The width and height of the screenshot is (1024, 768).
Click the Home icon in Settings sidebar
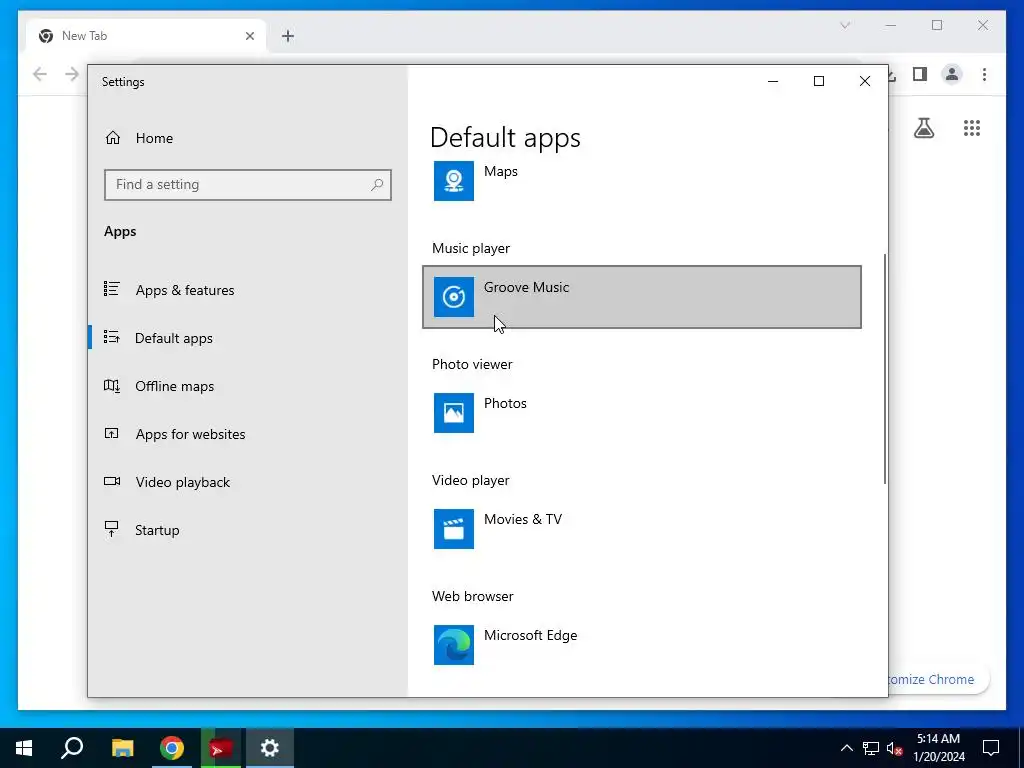coord(113,138)
